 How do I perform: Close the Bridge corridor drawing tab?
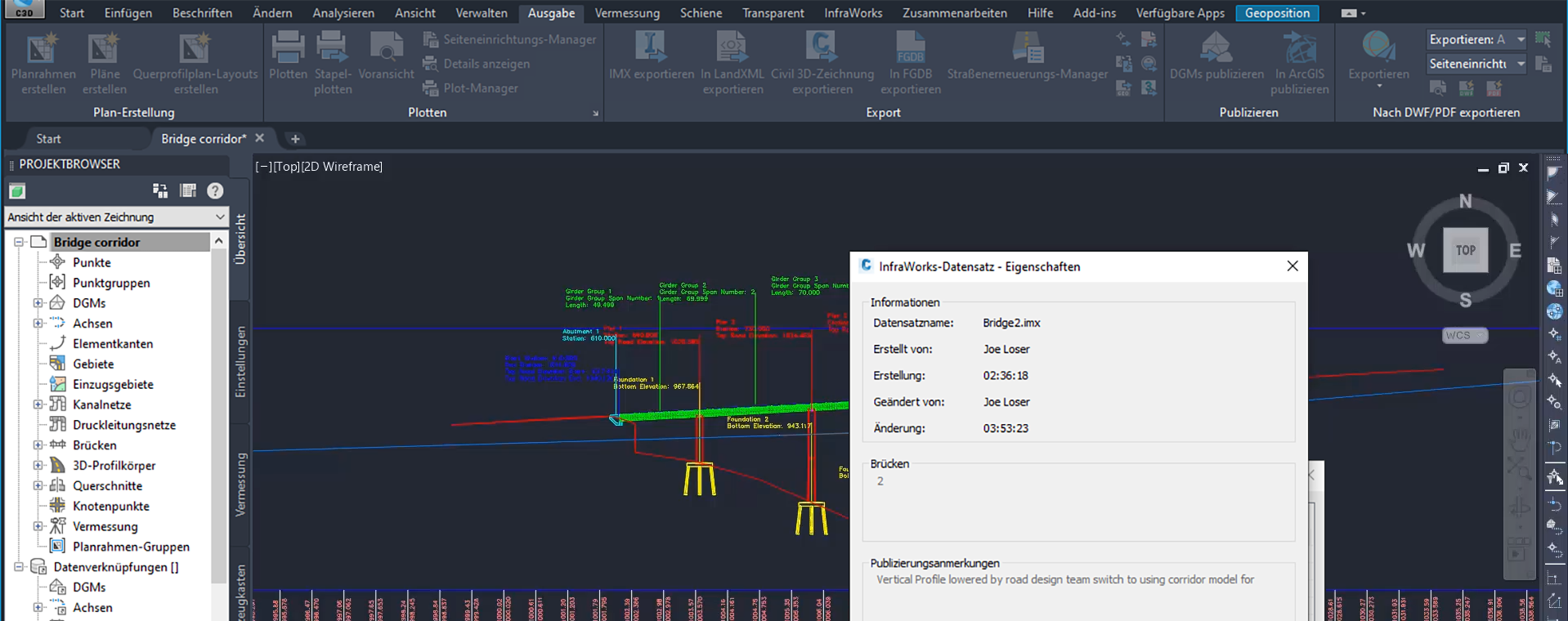point(260,138)
